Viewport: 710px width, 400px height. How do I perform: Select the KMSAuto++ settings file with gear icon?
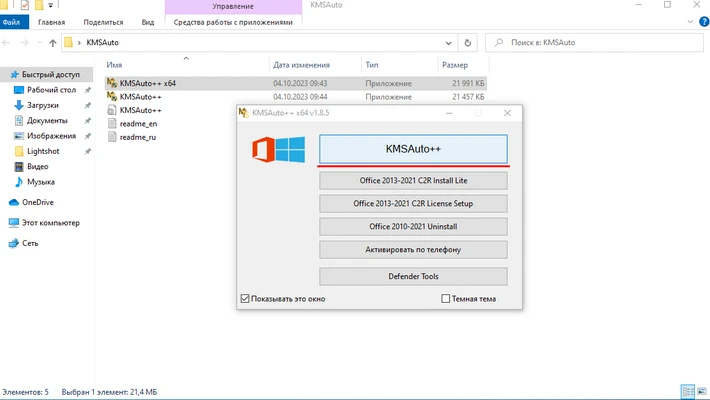[140, 110]
